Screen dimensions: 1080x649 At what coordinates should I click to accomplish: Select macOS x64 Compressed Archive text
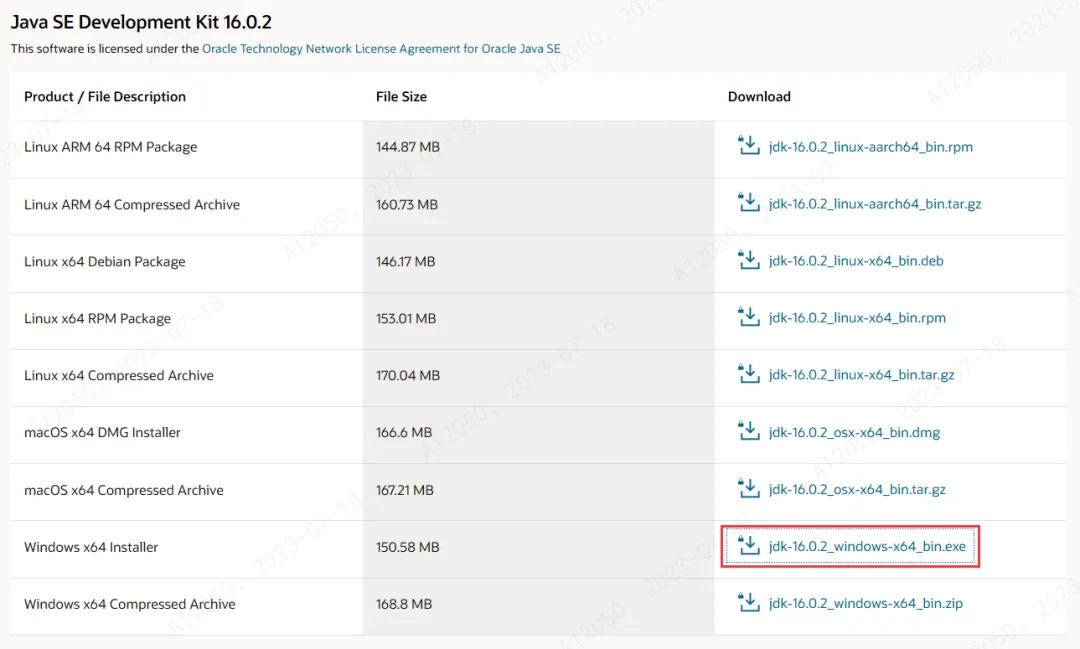coord(123,491)
